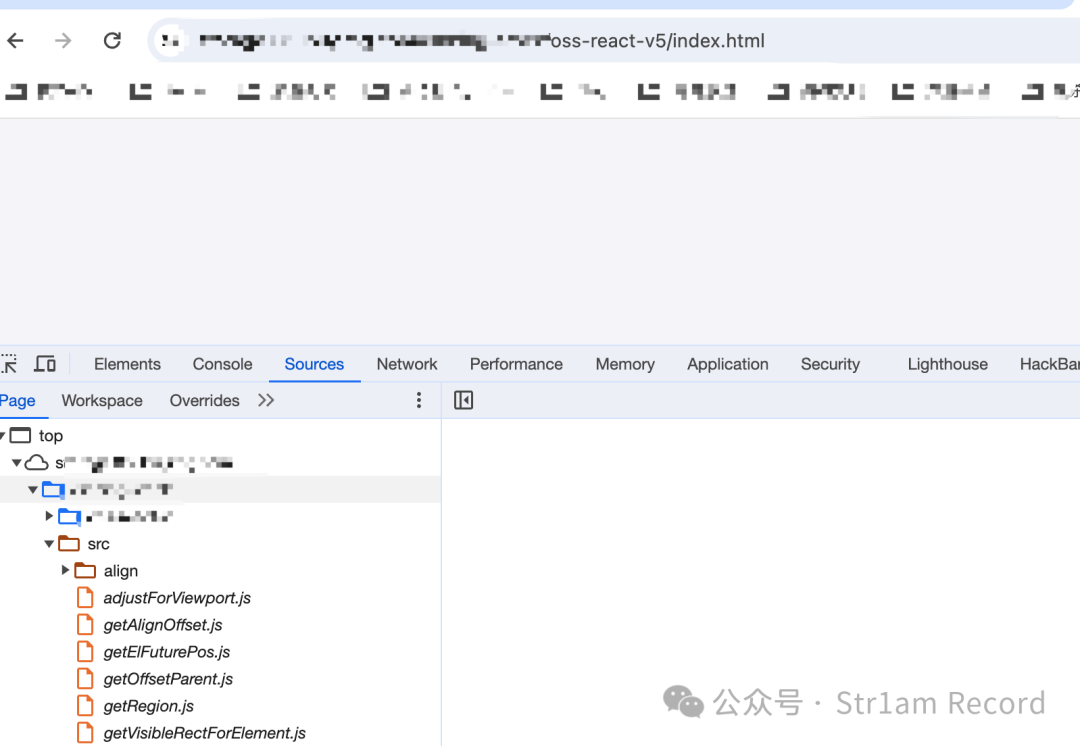Click the site info icon in address bar
The image size is (1080, 746).
click(170, 41)
